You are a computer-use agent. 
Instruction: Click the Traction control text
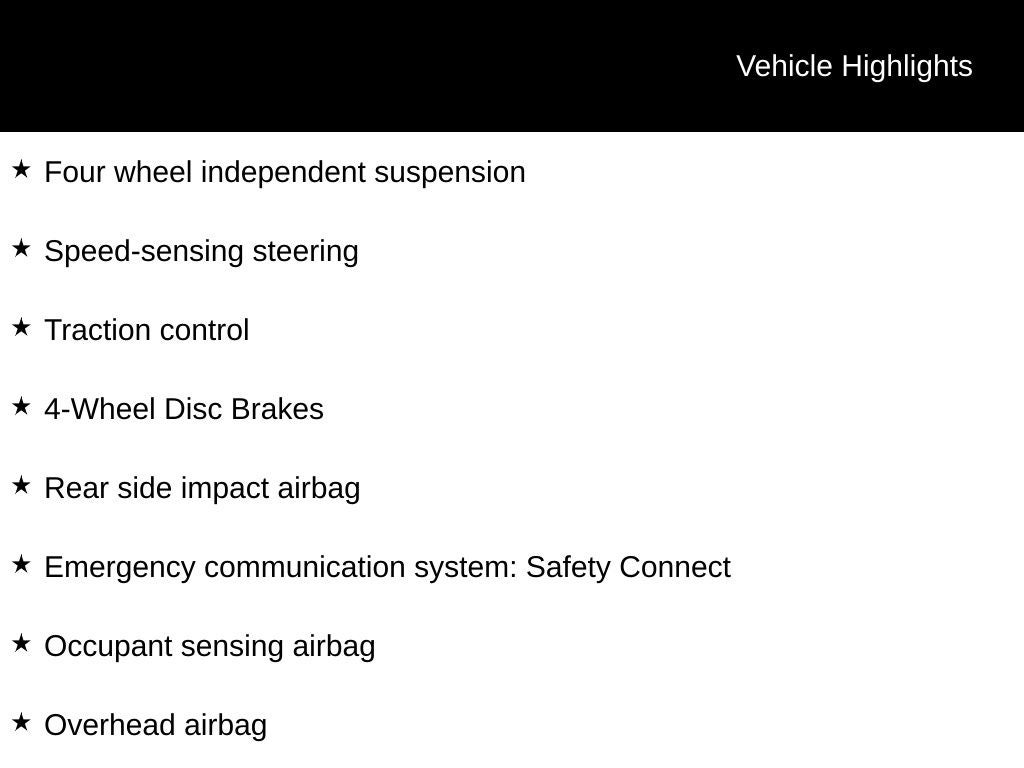[147, 330]
